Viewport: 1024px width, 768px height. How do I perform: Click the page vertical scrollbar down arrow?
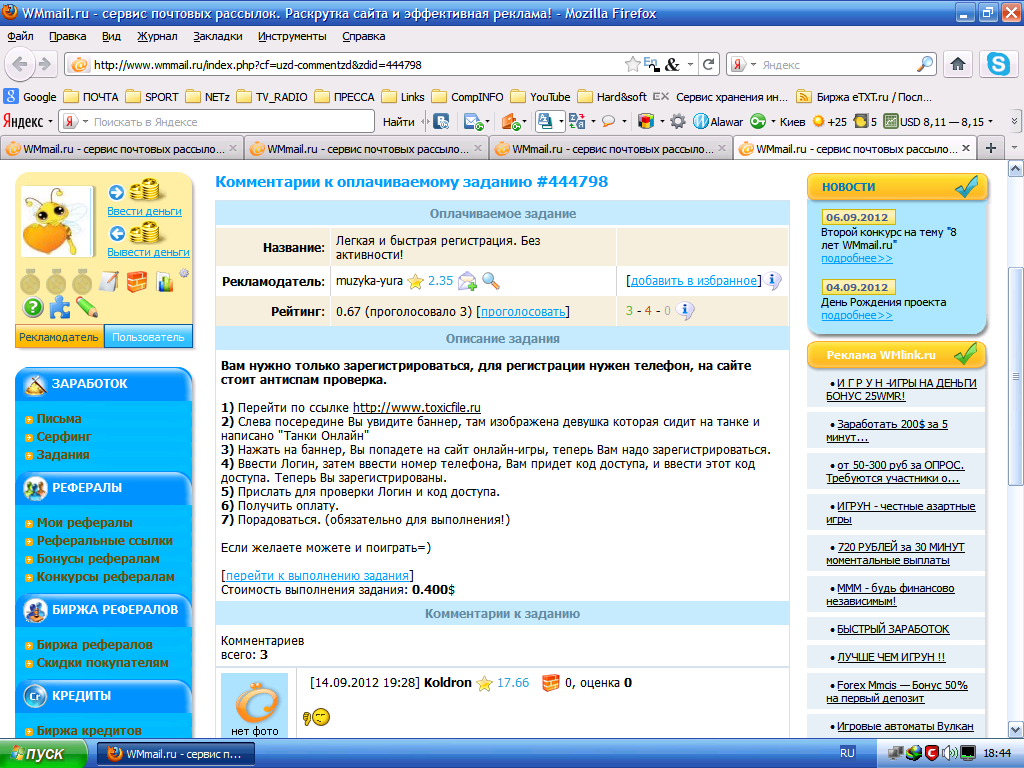1015,729
